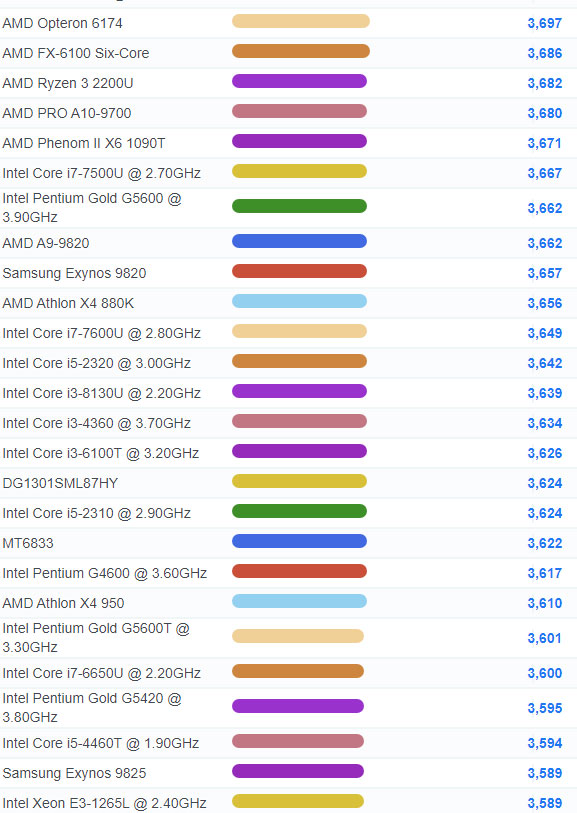Screen dimensions: 577x813
Task: Click the 3,610 benchmark score
Action: click(545, 604)
